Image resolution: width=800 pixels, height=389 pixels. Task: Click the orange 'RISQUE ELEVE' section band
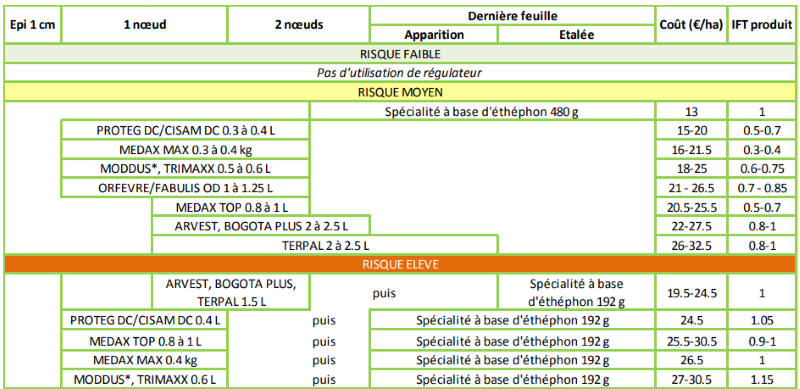pyautogui.click(x=400, y=264)
